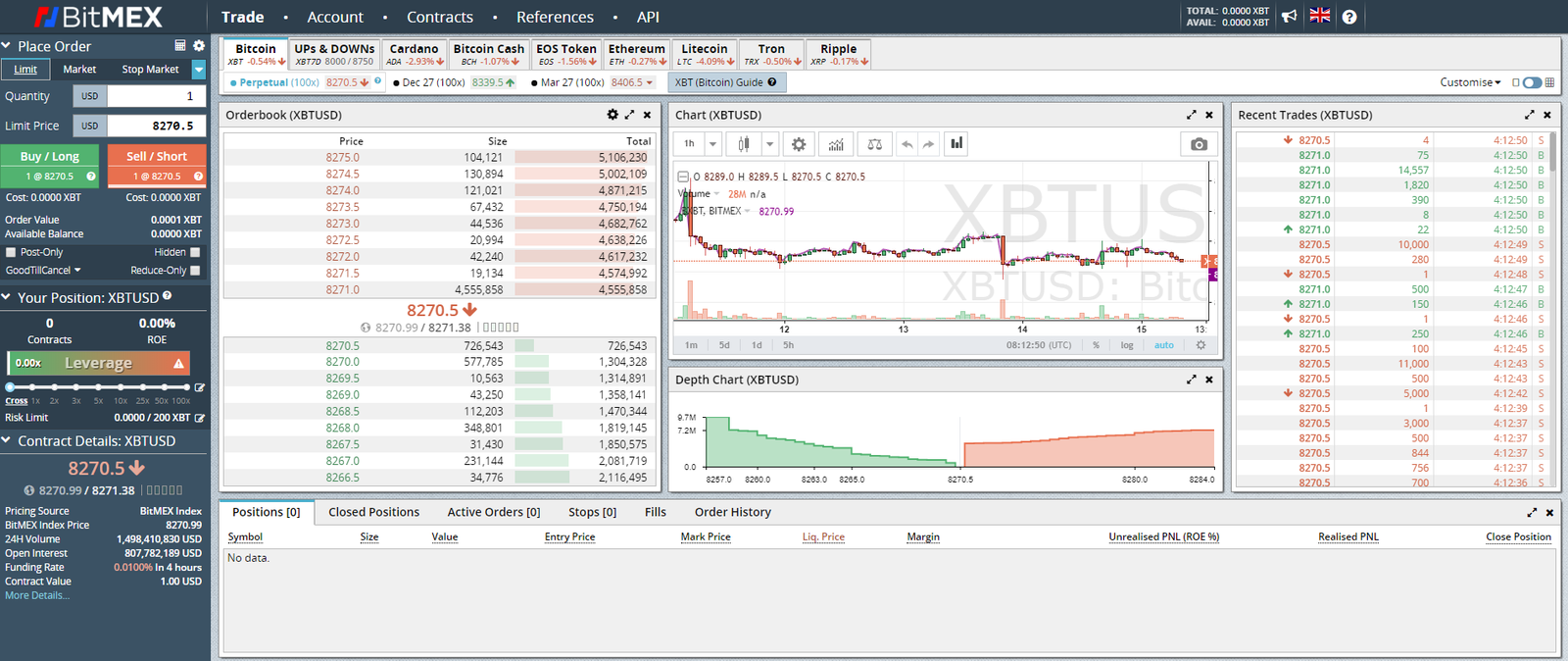Click the leverage slider handle at Cross

coord(10,387)
